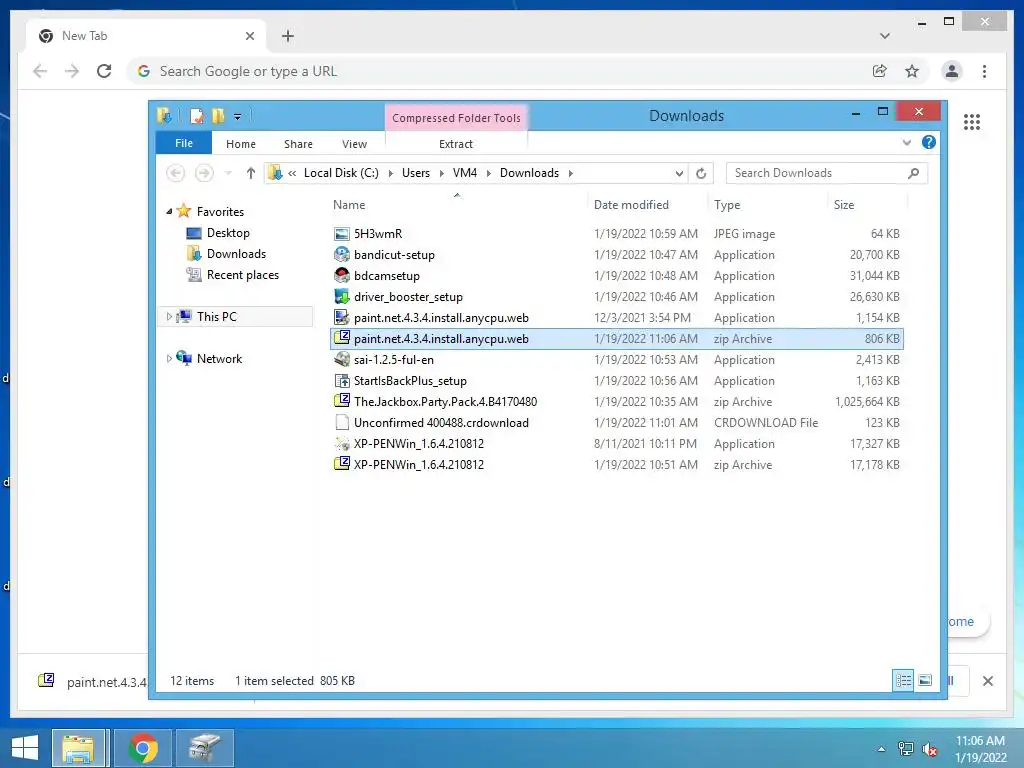The width and height of the screenshot is (1024, 768).
Task: Switch to large thumbnails view layout
Action: tap(925, 680)
